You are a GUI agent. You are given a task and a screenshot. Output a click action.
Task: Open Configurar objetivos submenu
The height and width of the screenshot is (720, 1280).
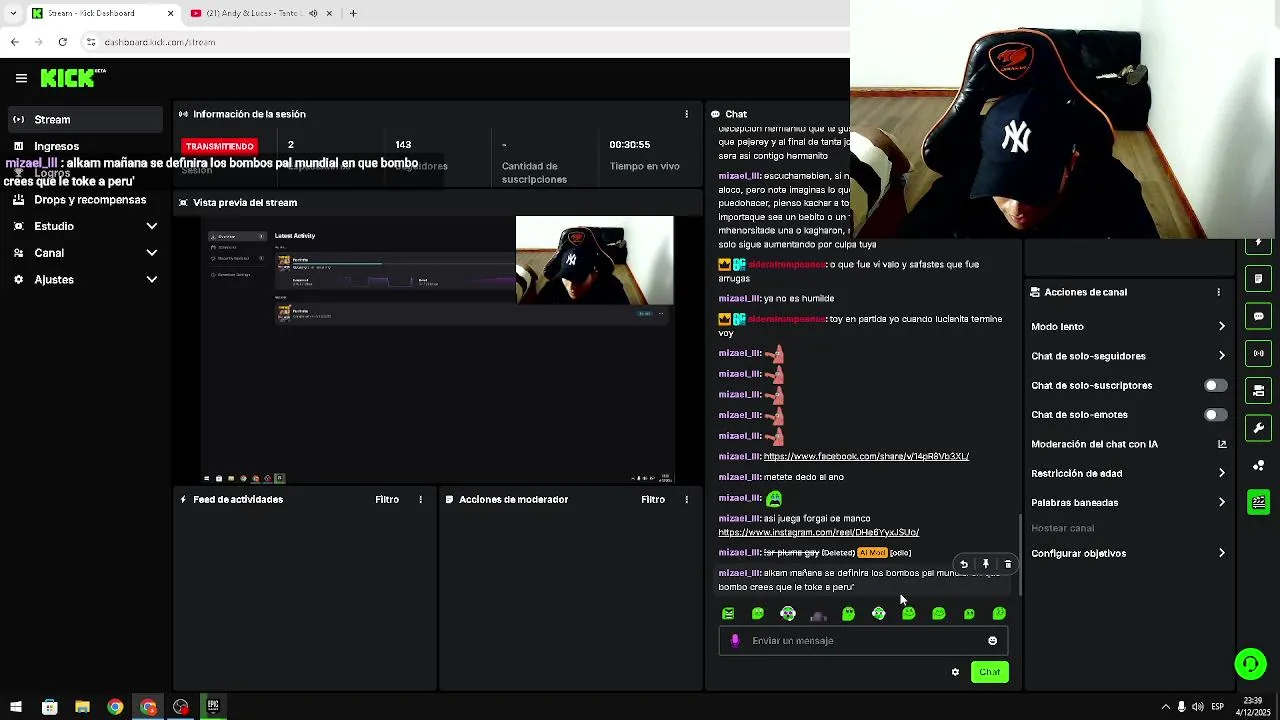[x=1221, y=553]
